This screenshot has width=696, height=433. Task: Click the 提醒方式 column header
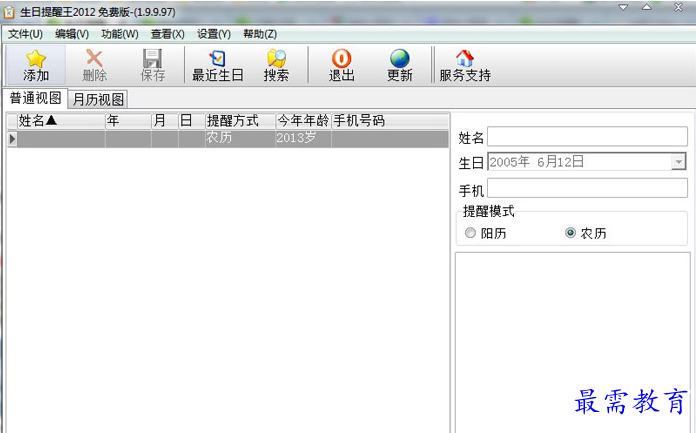click(240, 121)
